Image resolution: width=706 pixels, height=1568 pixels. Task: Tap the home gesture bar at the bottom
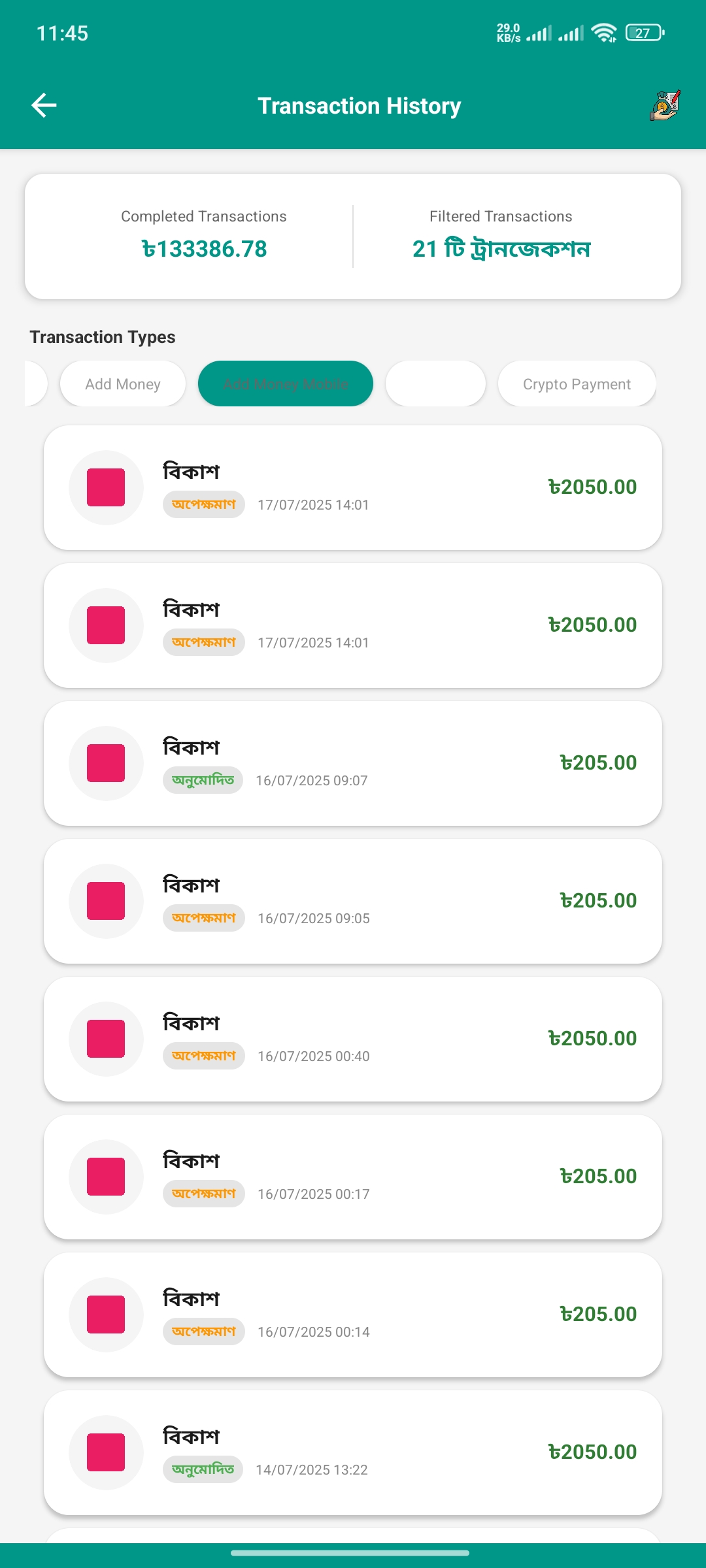pos(350,1553)
